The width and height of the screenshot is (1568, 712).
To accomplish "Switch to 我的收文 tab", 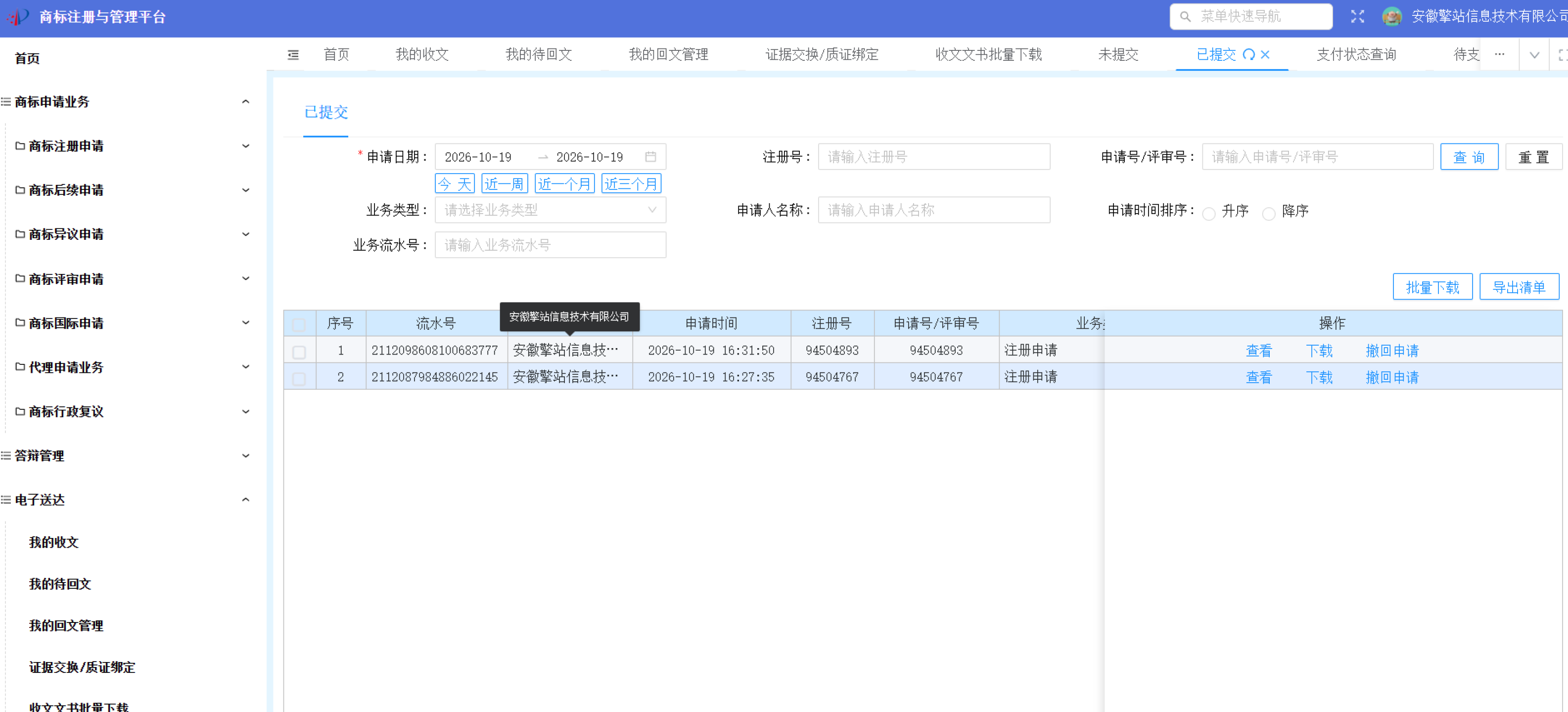I will click(x=422, y=55).
